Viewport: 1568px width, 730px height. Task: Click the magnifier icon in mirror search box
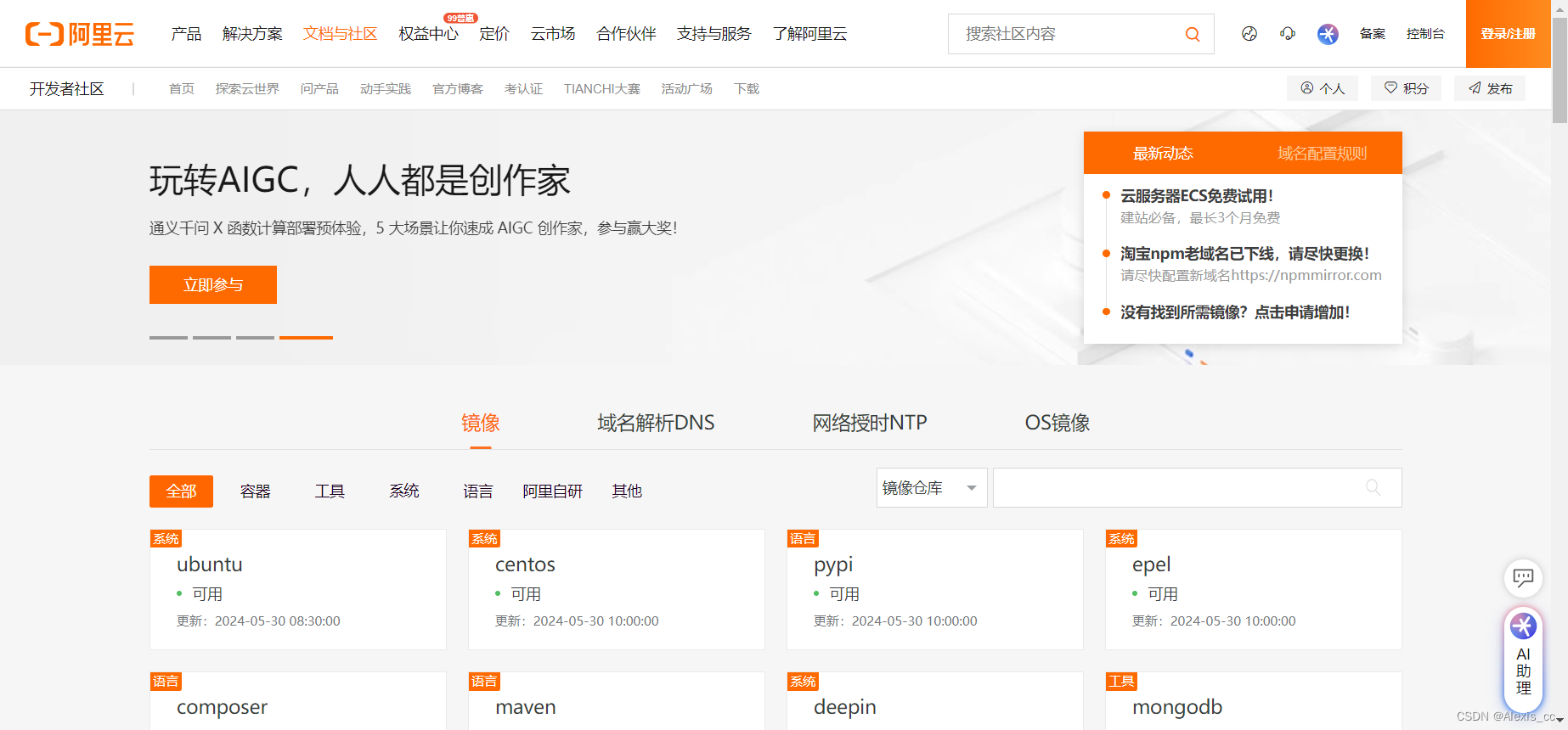1373,487
